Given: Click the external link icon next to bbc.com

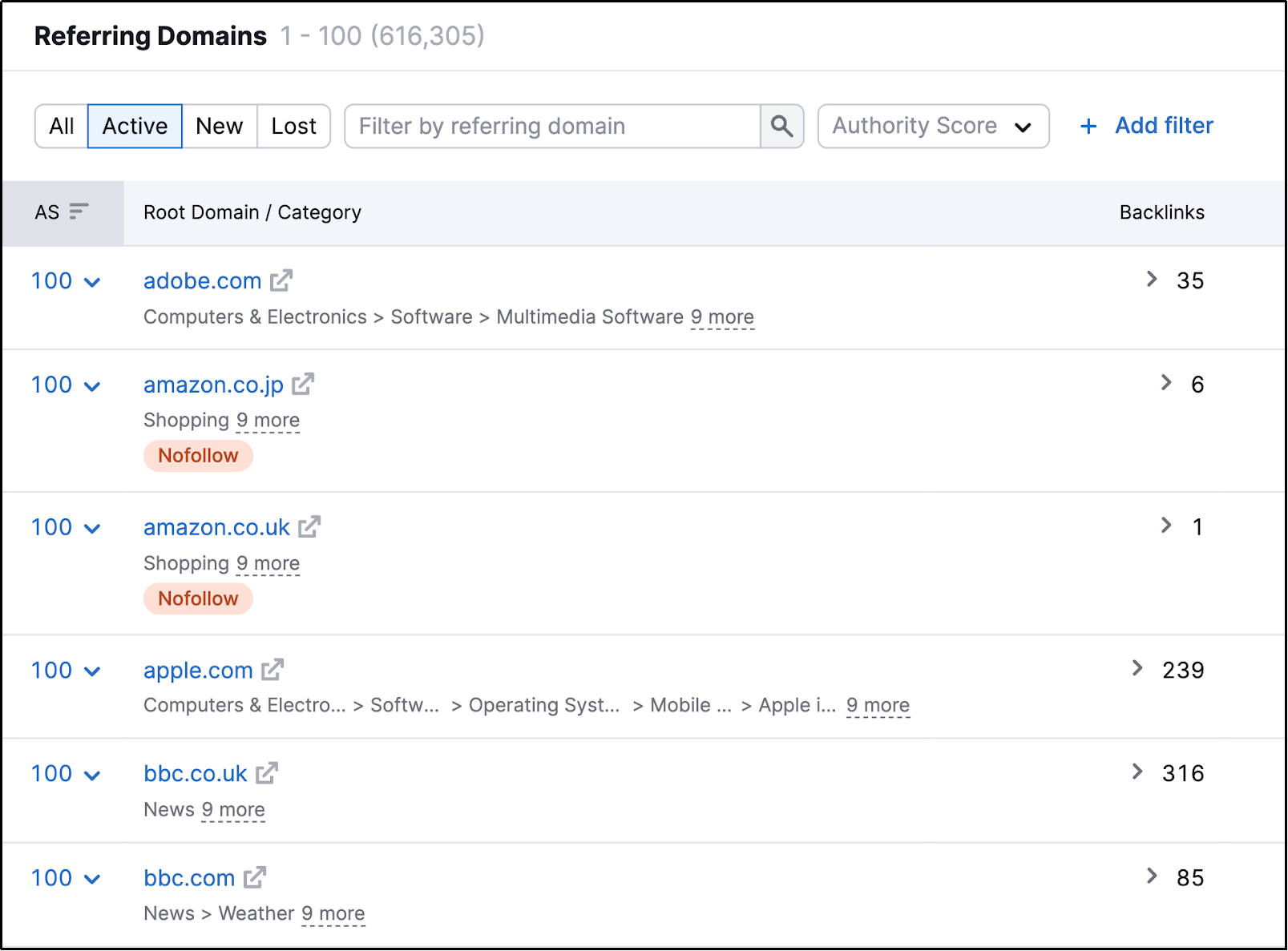Looking at the screenshot, I should tap(256, 877).
